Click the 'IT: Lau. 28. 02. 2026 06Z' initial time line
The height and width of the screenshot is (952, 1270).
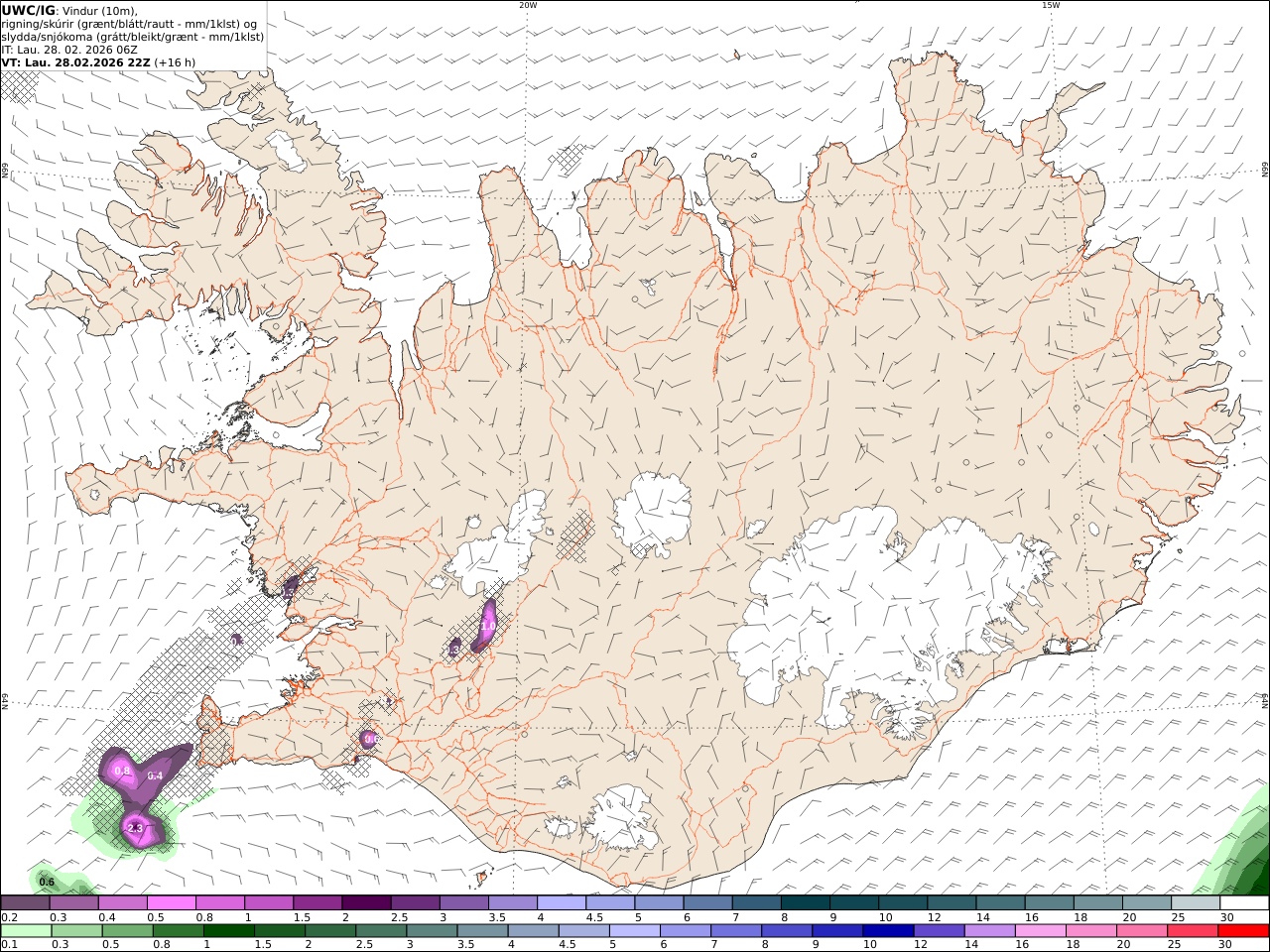pos(69,49)
